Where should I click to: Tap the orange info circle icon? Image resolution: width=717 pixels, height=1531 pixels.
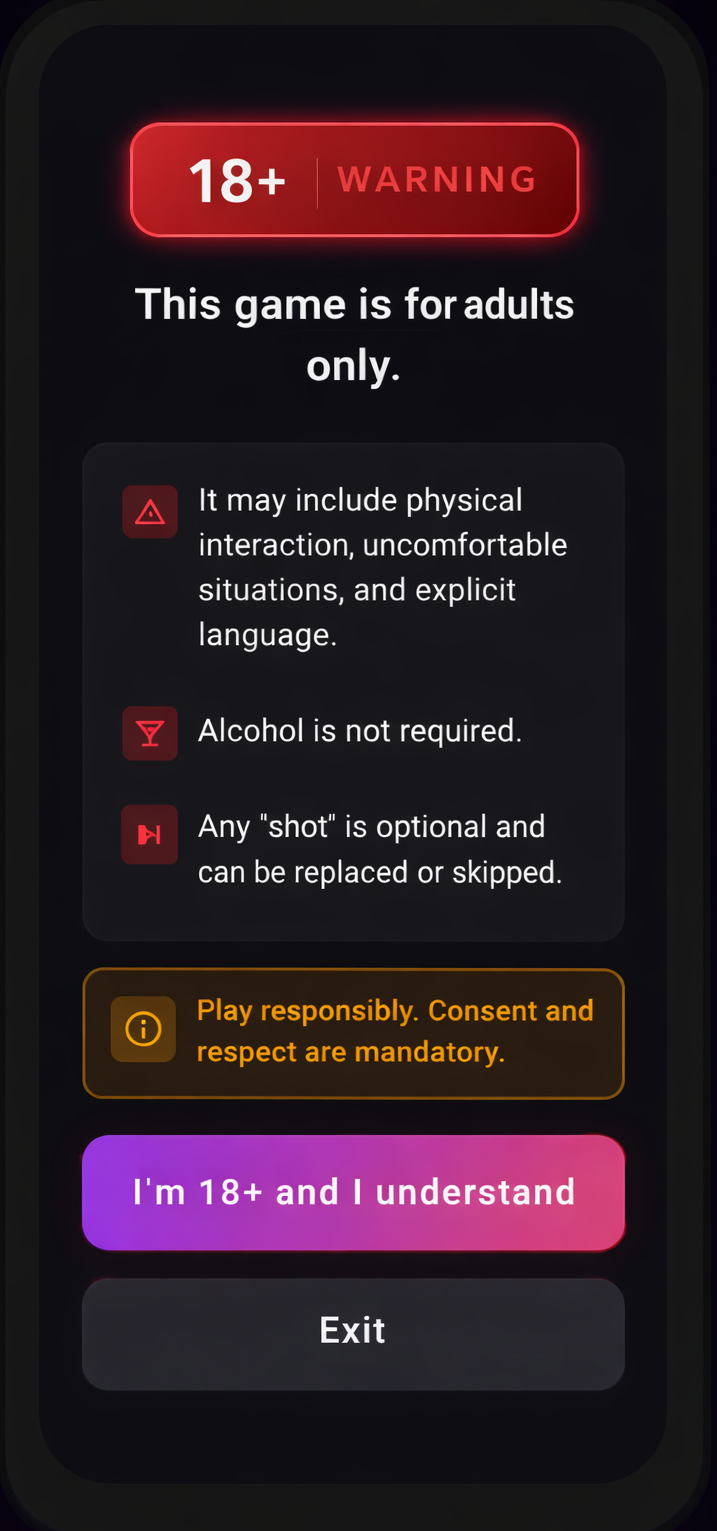click(x=143, y=1029)
